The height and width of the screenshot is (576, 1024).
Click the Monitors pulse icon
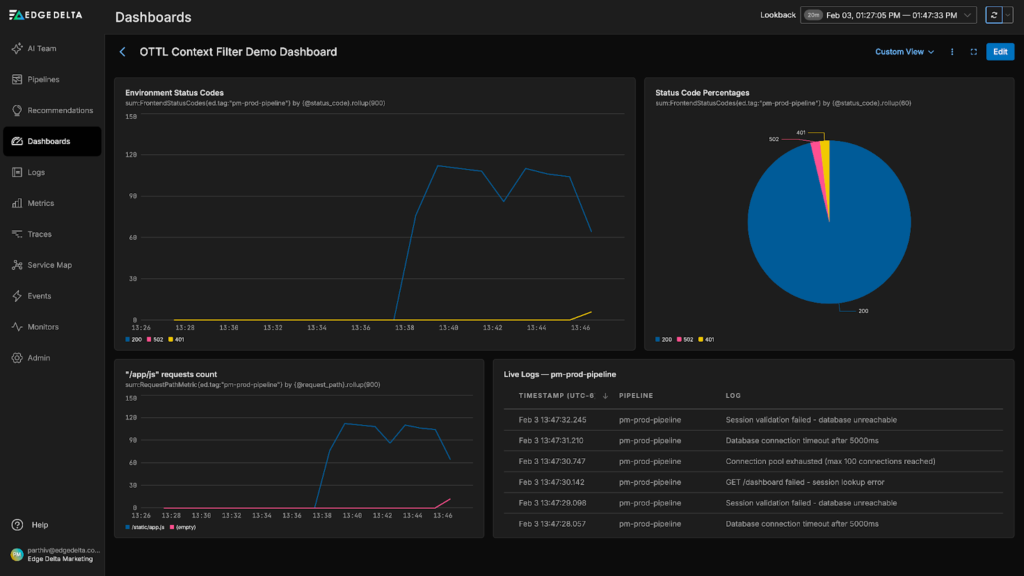pos(18,327)
